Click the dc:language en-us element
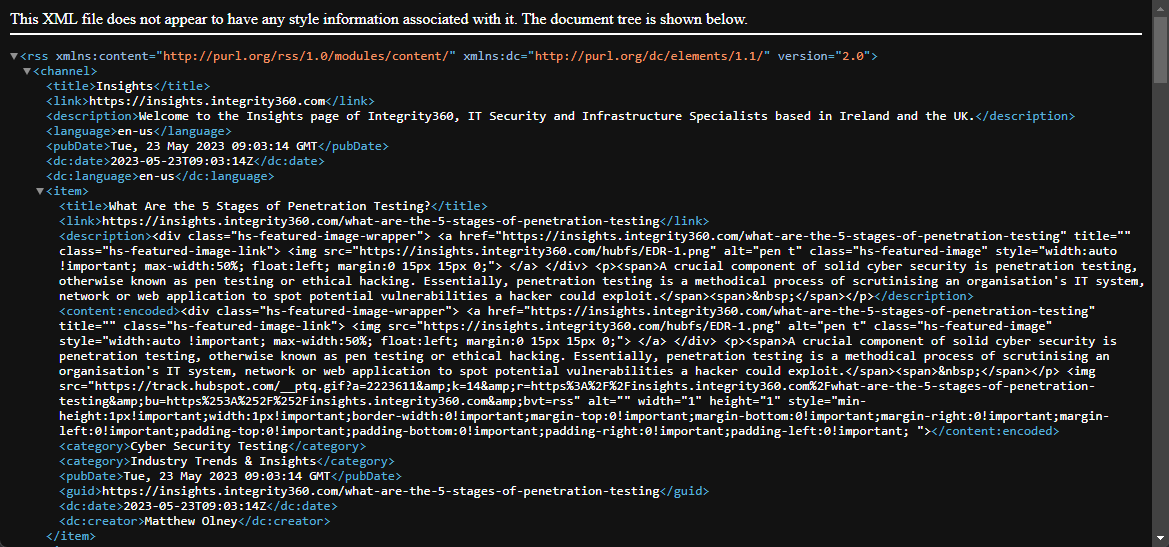This screenshot has height=547, width=1169. (x=143, y=176)
